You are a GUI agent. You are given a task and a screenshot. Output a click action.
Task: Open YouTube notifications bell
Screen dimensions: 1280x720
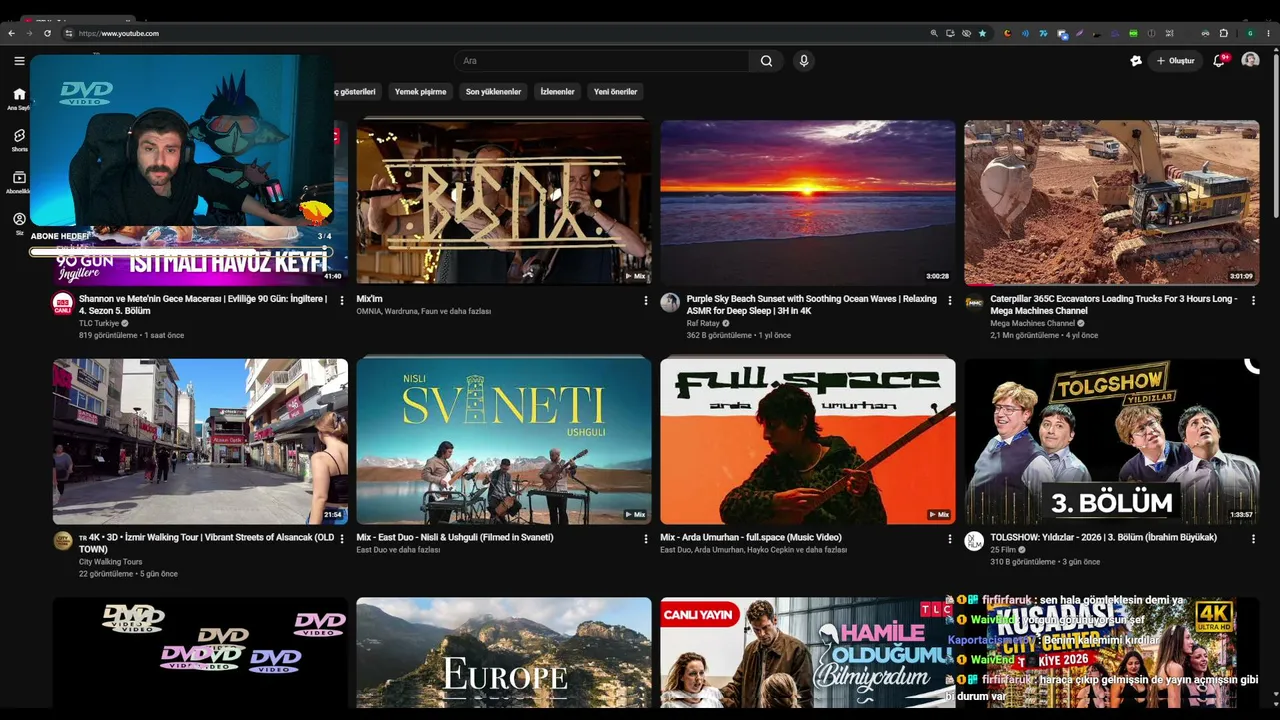click(x=1219, y=61)
